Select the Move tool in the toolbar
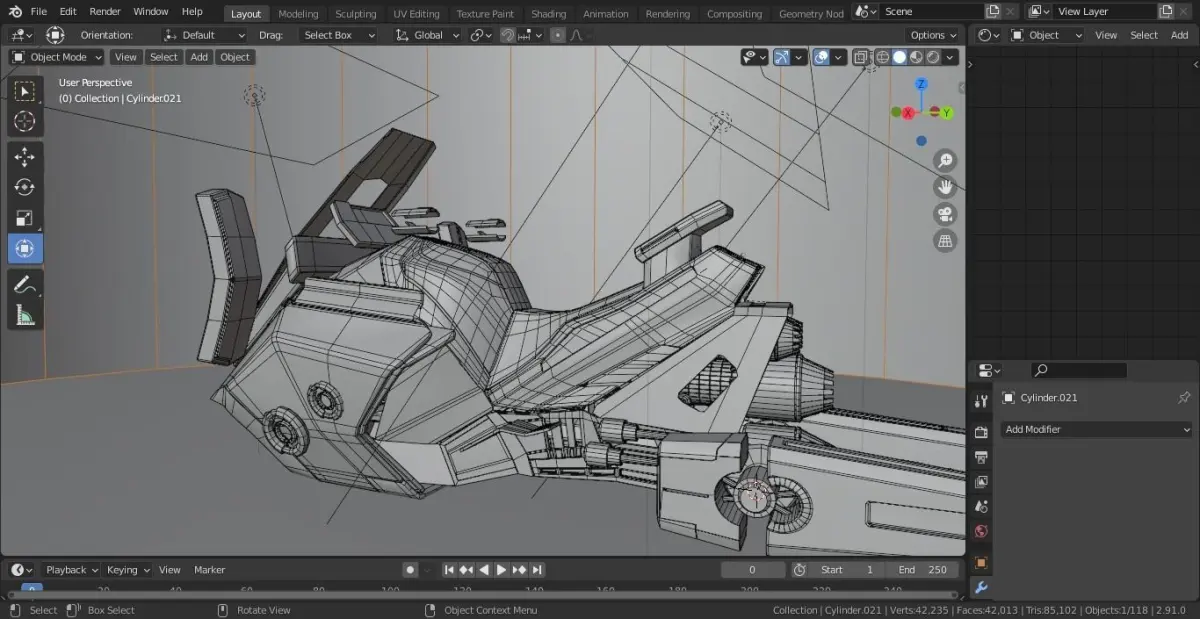The width and height of the screenshot is (1200, 619). point(25,156)
